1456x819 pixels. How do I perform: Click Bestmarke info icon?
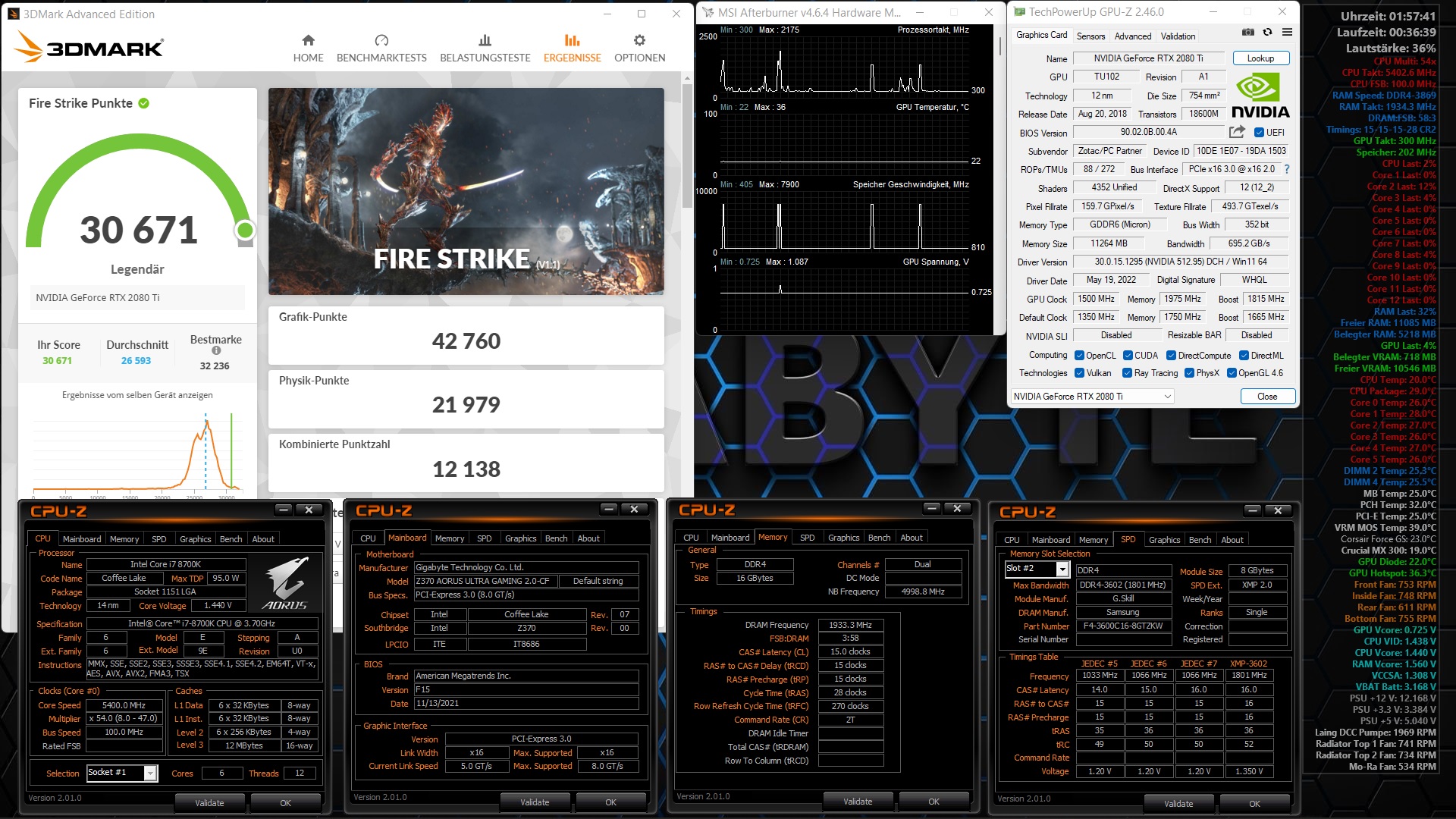[216, 350]
